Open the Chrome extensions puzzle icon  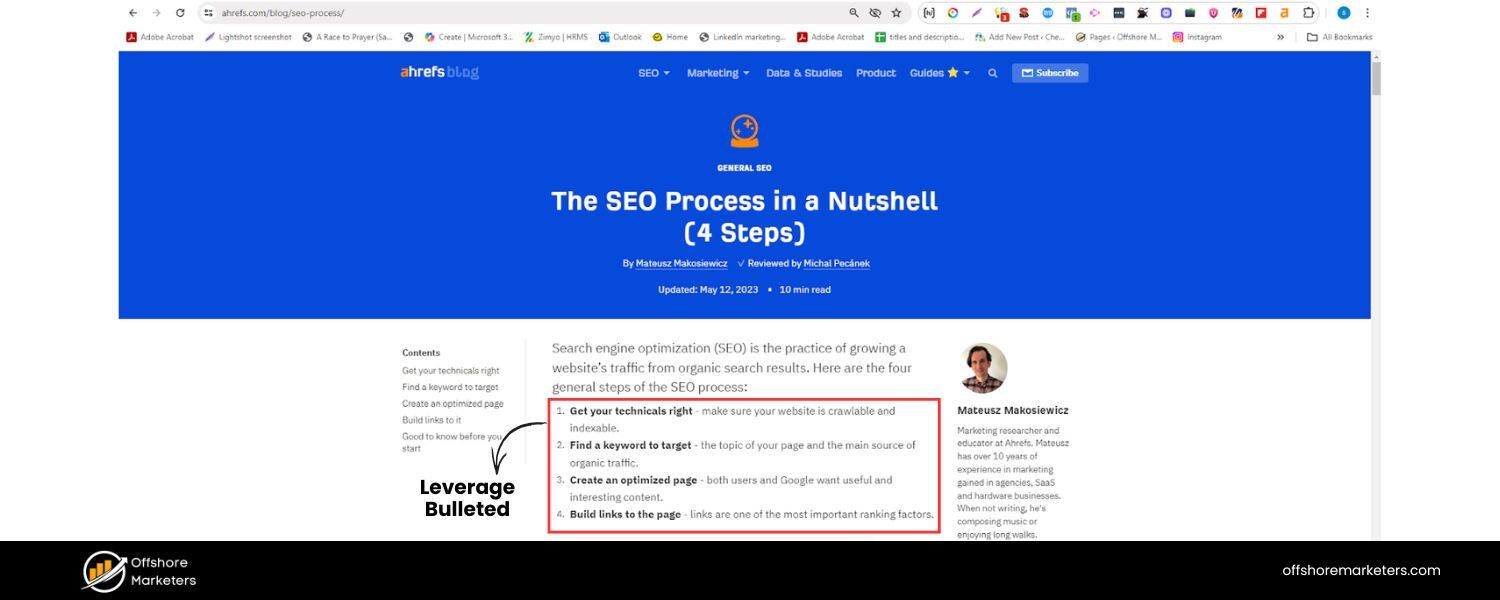1309,13
